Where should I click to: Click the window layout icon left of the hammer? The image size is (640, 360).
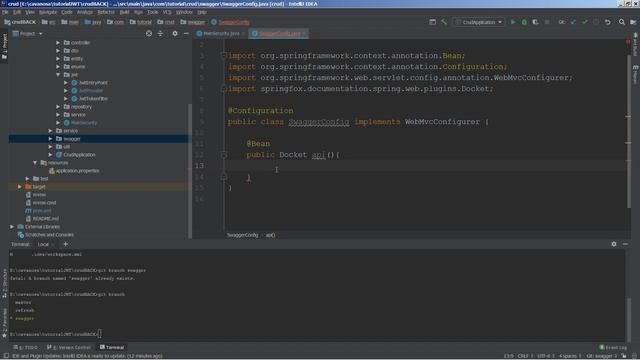pyautogui.click(x=432, y=22)
